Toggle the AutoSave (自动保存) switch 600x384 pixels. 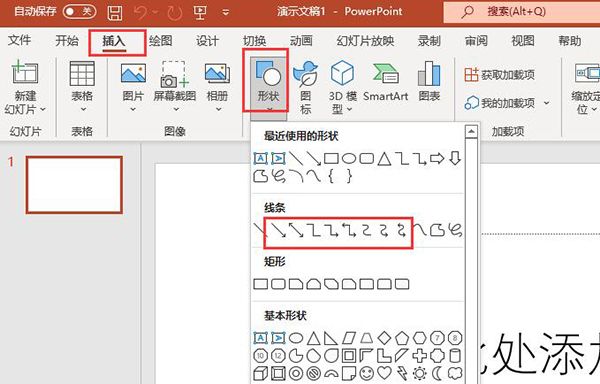pyautogui.click(x=80, y=11)
